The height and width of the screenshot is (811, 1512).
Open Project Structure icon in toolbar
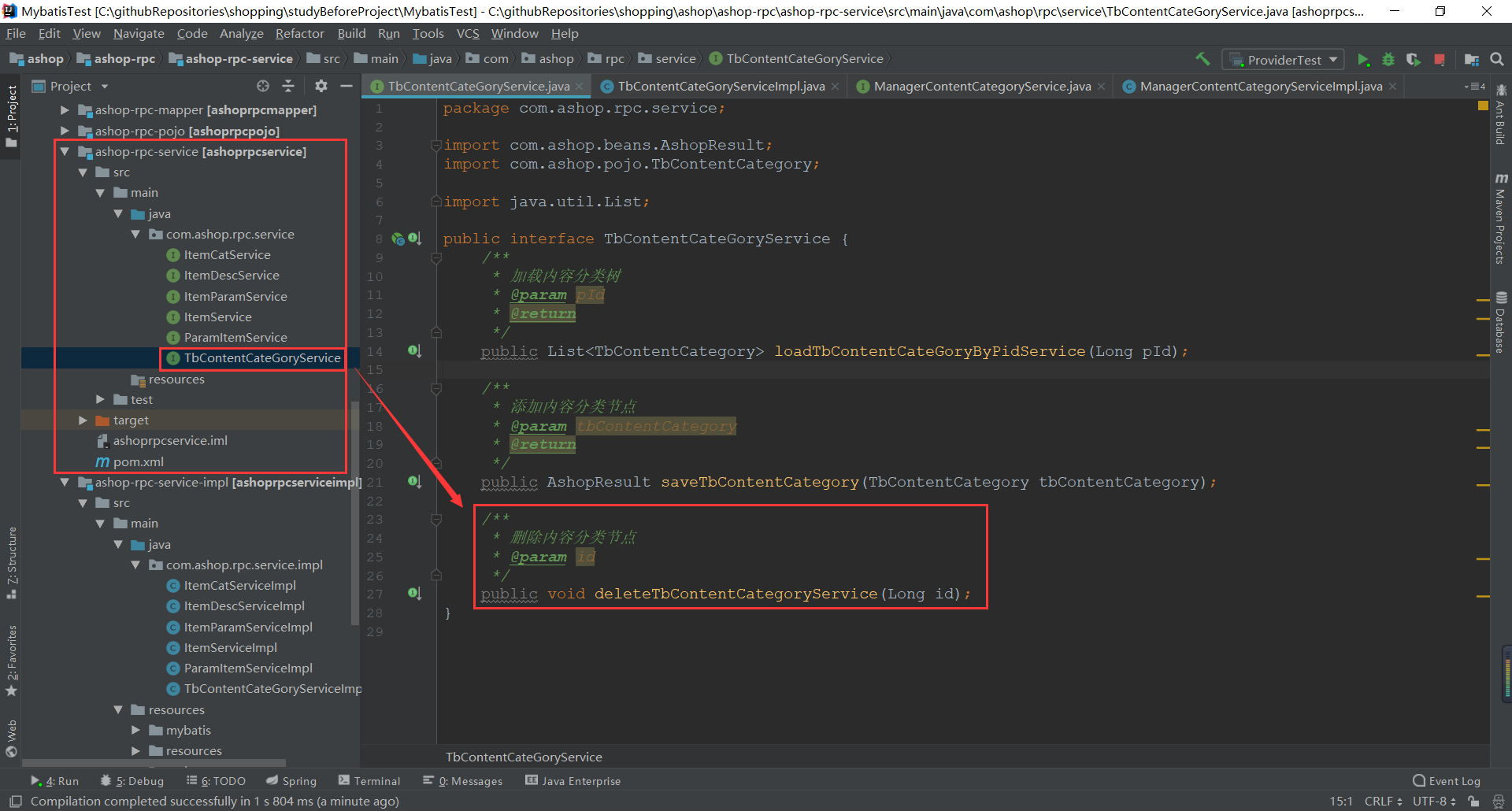[x=1471, y=60]
